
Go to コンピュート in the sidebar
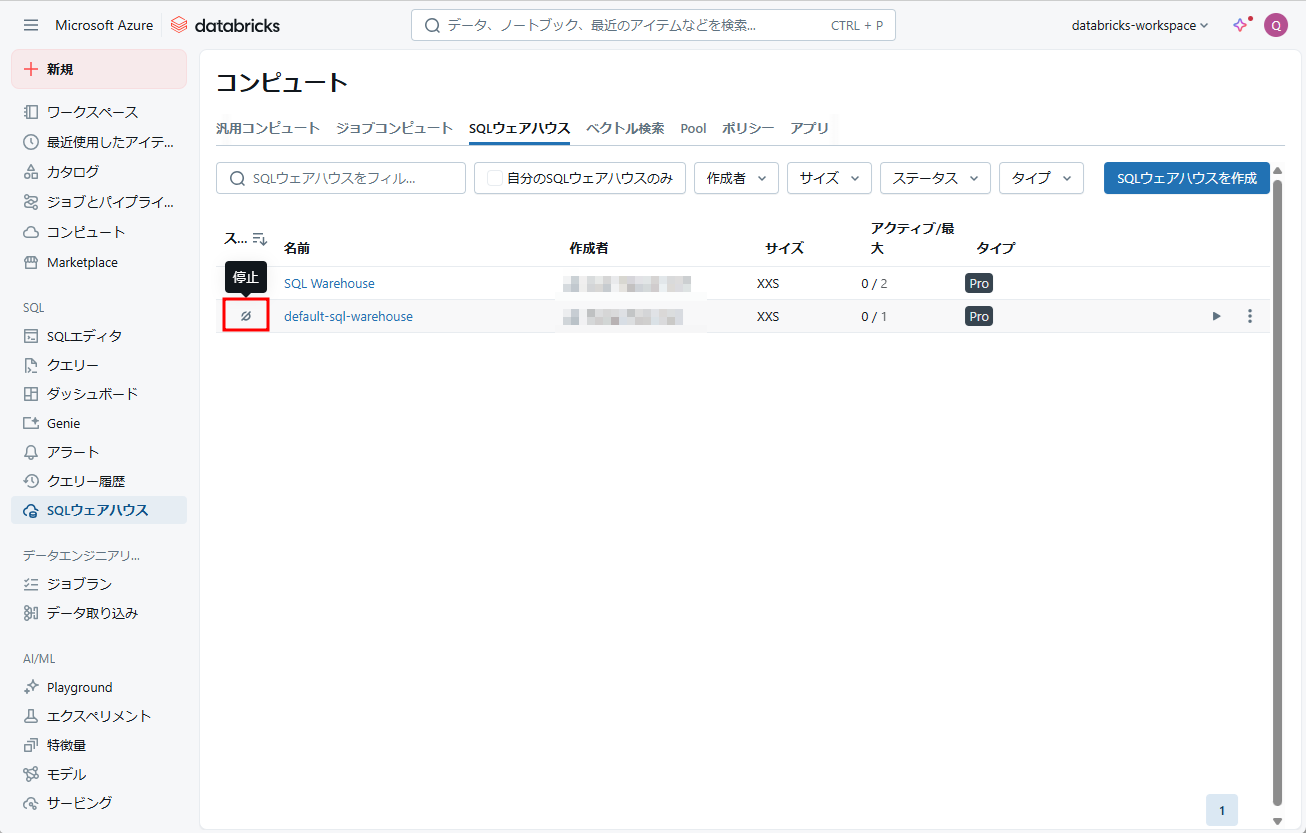click(99, 232)
